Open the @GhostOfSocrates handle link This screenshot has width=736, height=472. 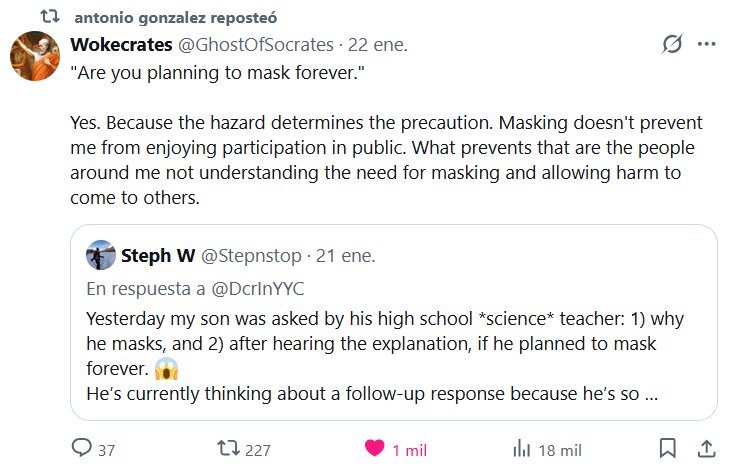click(x=254, y=45)
